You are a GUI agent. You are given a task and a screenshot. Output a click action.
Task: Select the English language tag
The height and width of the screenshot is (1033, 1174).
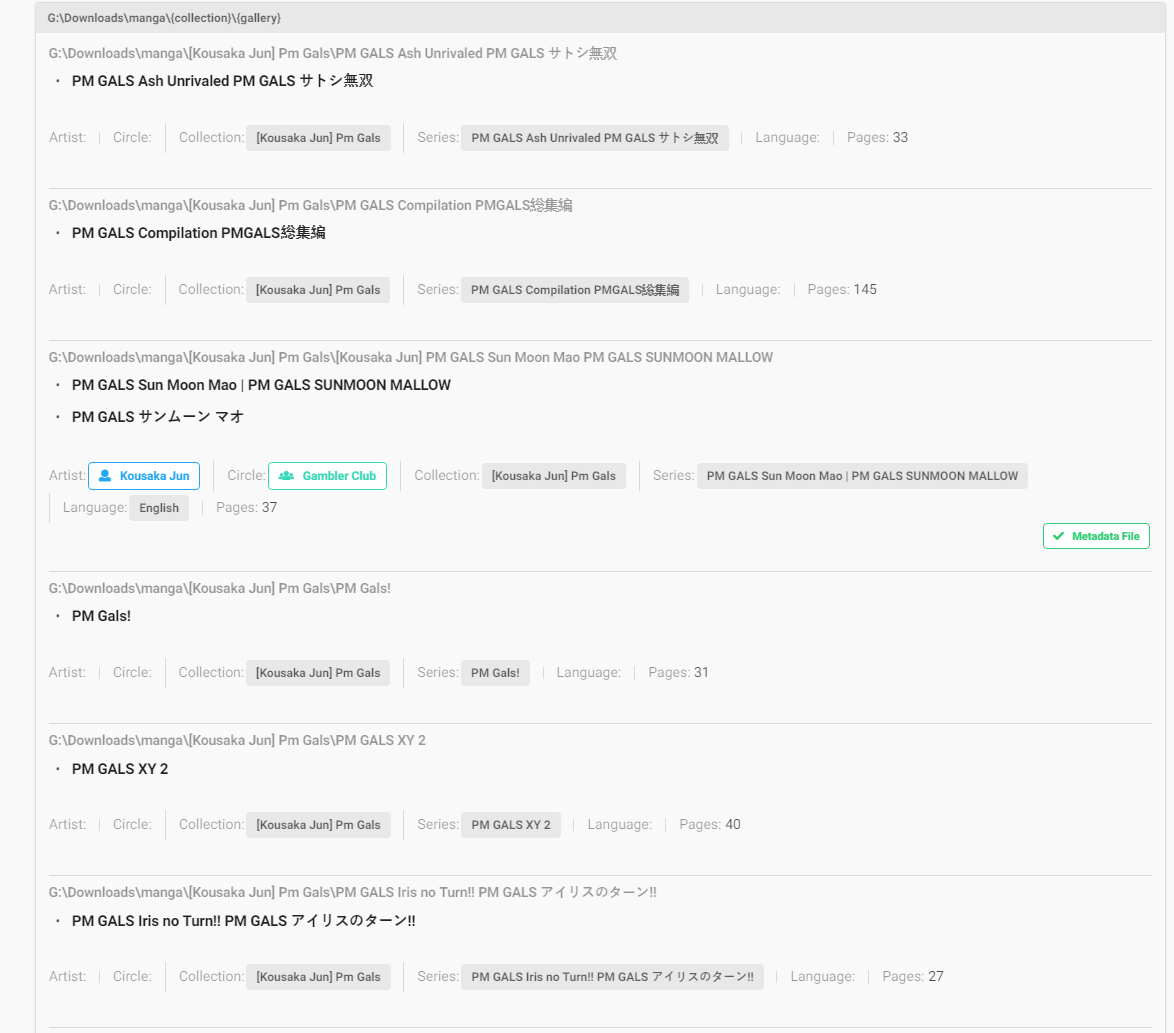click(159, 507)
